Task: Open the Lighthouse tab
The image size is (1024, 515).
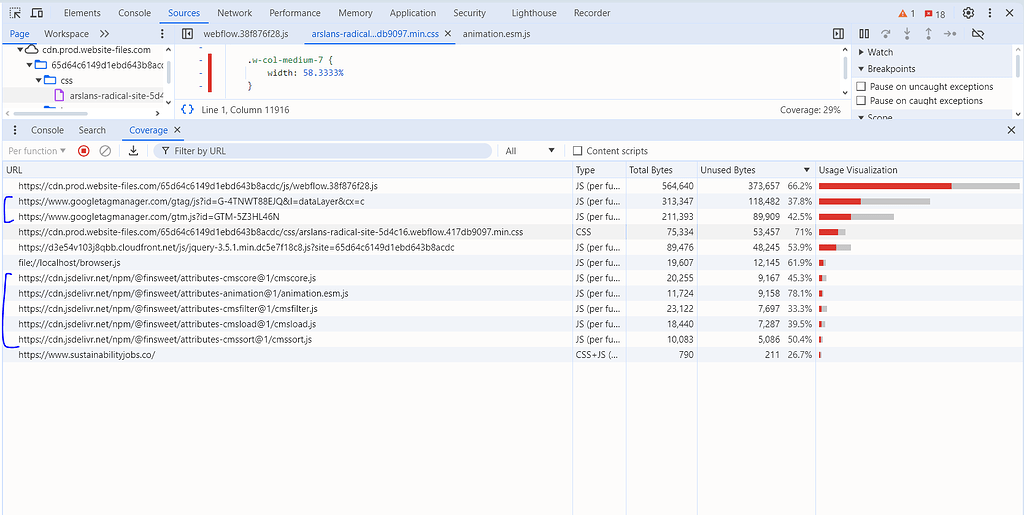Action: click(x=534, y=13)
